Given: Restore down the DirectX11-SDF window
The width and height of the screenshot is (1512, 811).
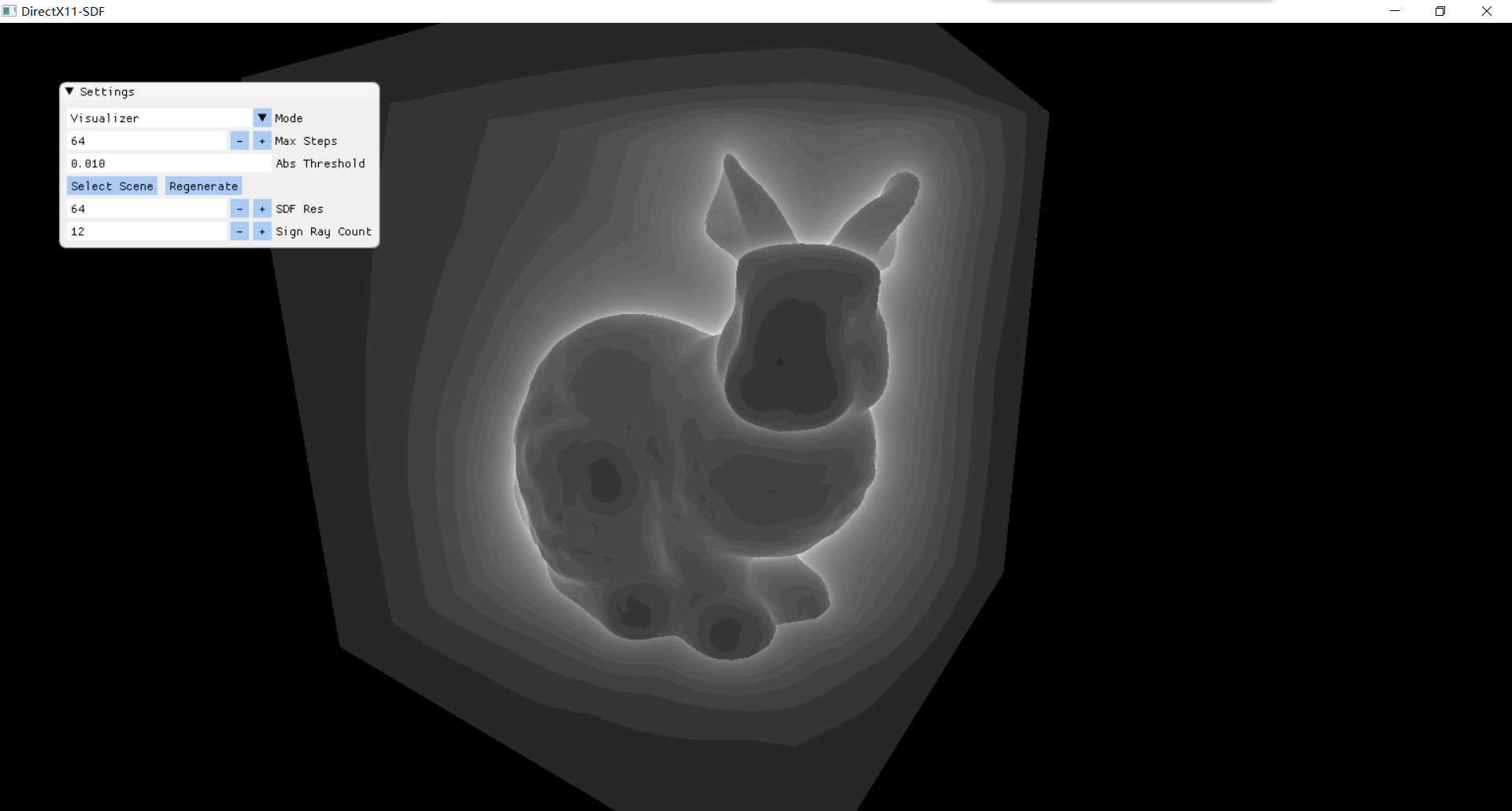Looking at the screenshot, I should point(1440,11).
